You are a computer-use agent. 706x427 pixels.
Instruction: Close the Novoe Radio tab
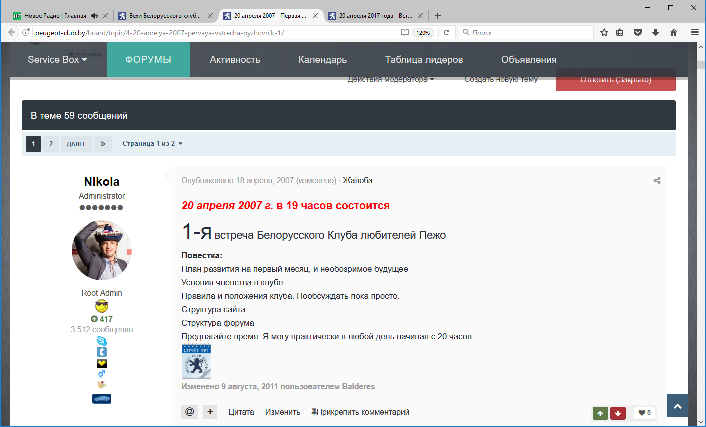click(105, 16)
